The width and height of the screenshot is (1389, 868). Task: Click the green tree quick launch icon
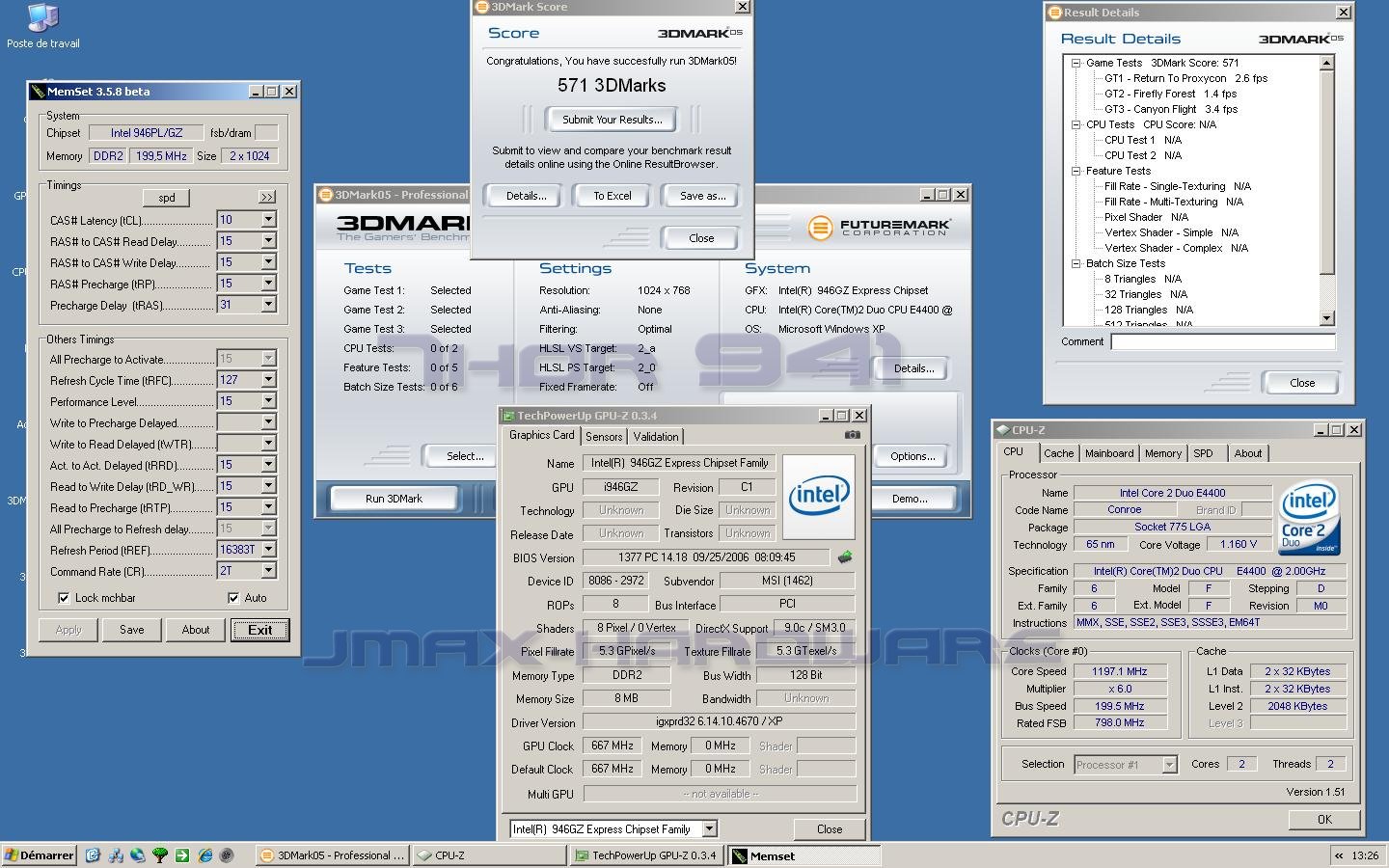pyautogui.click(x=160, y=854)
